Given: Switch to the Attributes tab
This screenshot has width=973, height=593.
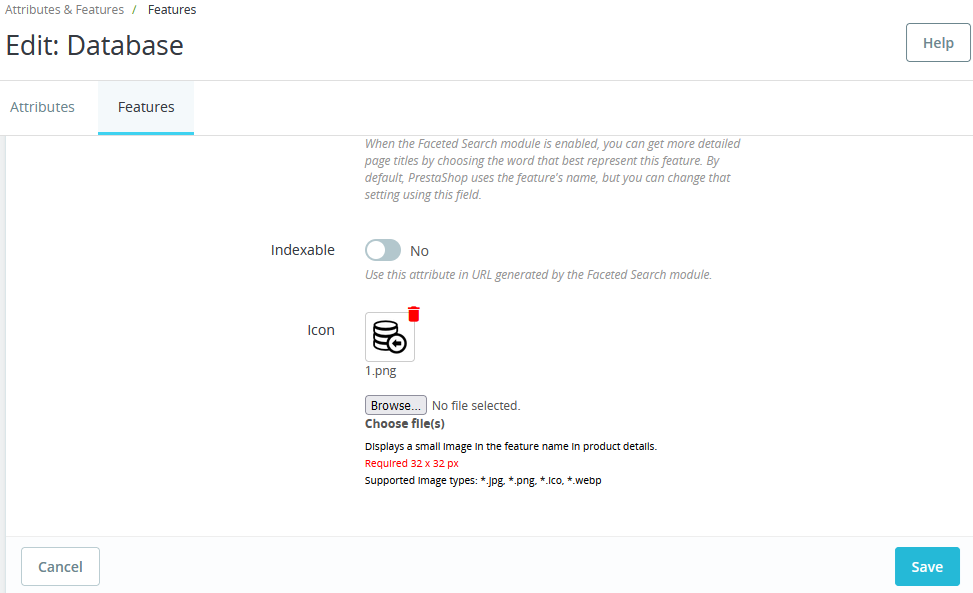Looking at the screenshot, I should click(42, 107).
